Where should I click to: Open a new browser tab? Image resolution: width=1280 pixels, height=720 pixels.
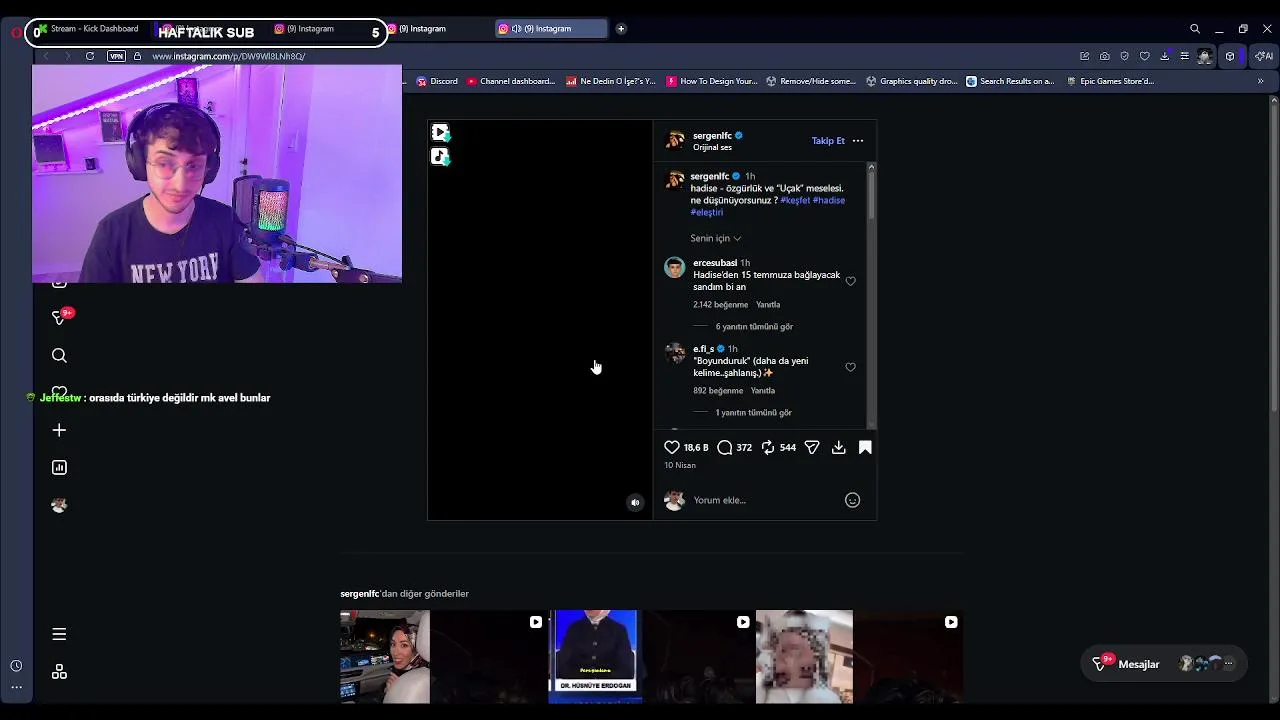click(x=621, y=29)
